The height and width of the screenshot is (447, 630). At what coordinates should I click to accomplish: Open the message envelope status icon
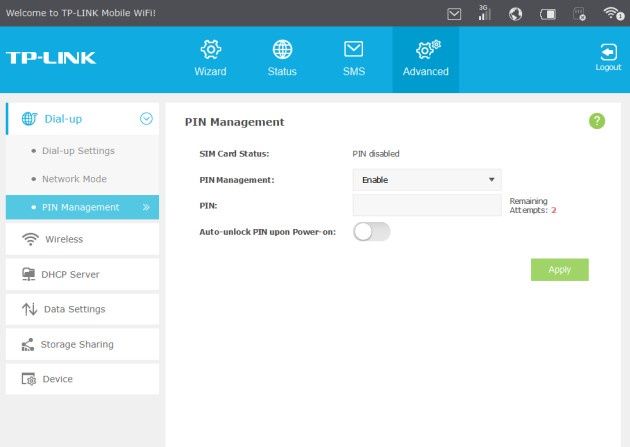coord(454,14)
